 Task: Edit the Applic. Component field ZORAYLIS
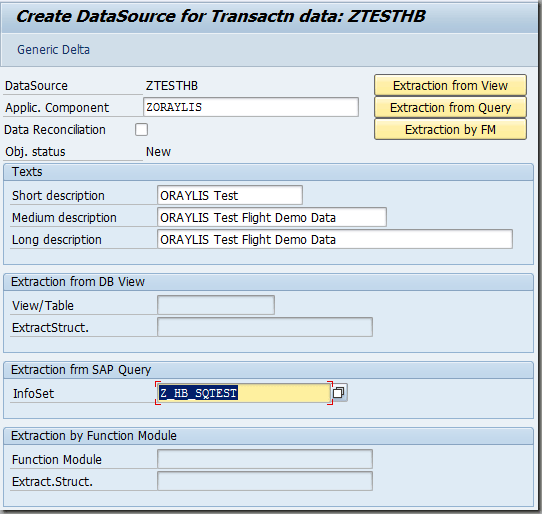[x=251, y=107]
